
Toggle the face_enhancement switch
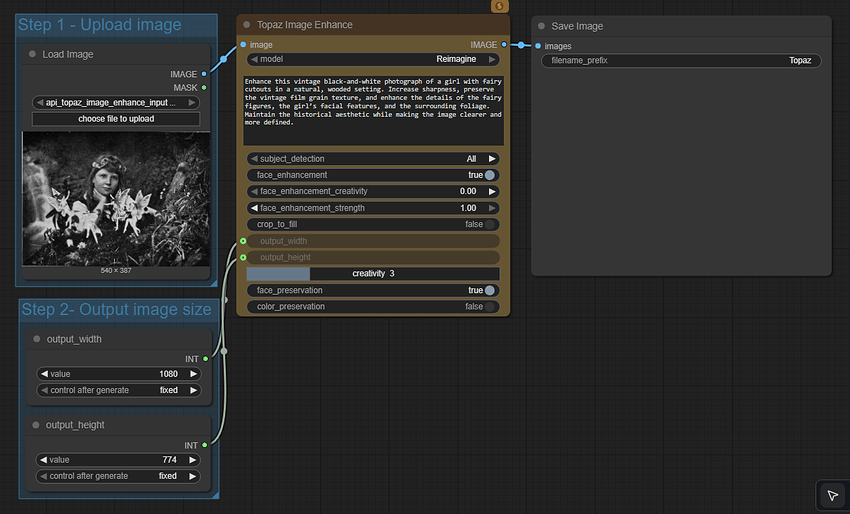click(489, 175)
